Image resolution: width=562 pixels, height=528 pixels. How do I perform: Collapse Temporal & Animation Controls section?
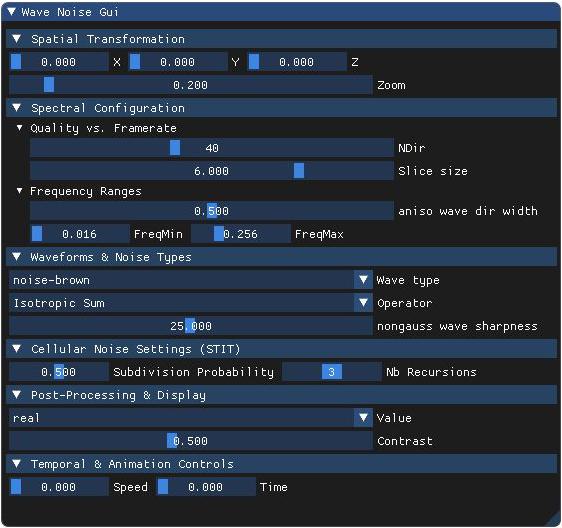(16, 463)
